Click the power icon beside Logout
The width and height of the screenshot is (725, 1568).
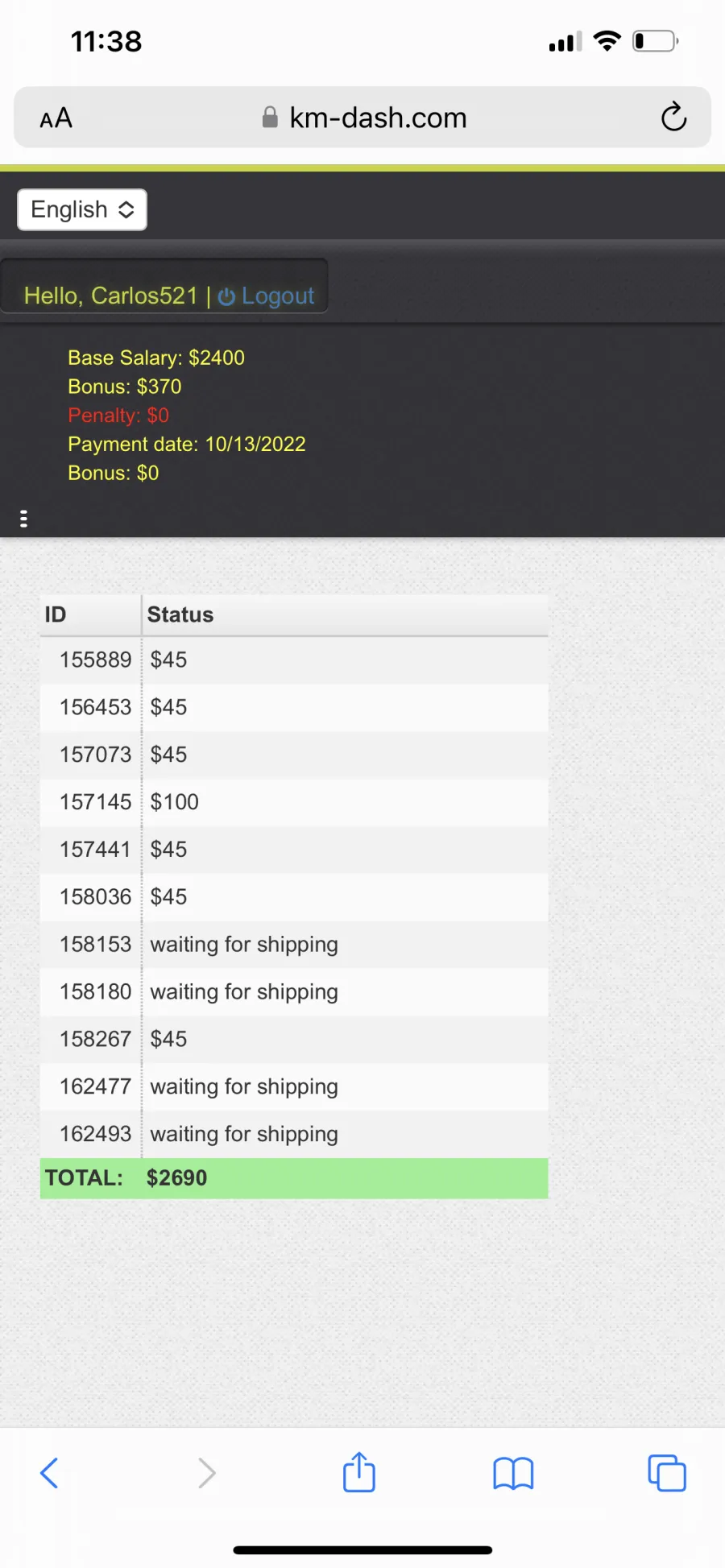(226, 296)
